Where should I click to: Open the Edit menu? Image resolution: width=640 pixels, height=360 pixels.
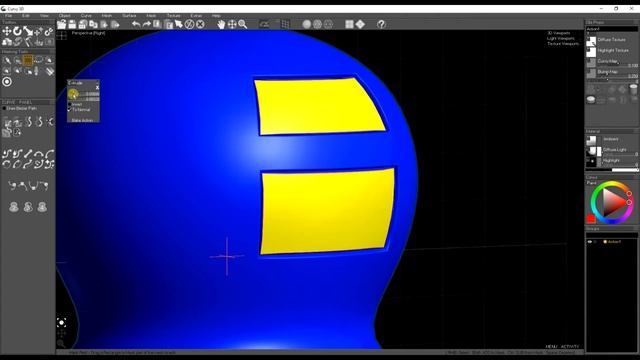26,16
